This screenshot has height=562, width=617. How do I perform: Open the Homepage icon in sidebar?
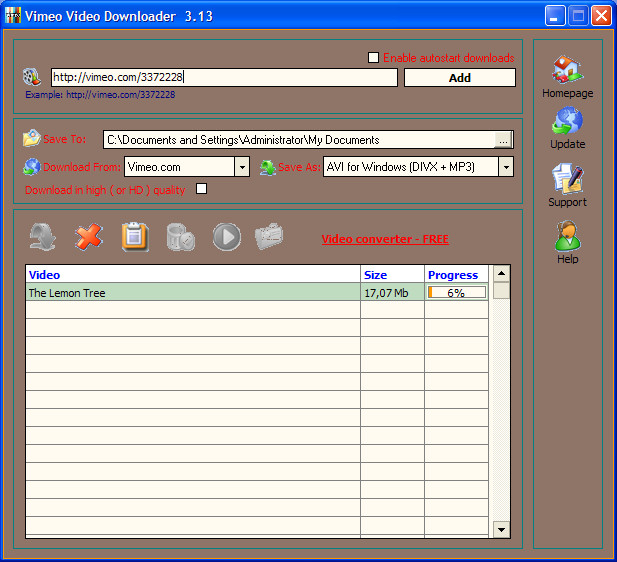tap(567, 71)
